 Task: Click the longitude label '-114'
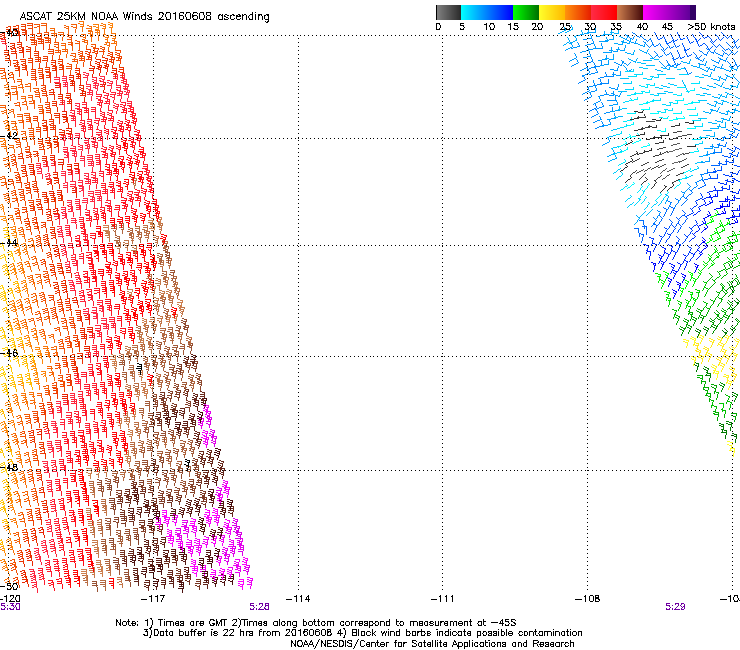click(x=298, y=599)
